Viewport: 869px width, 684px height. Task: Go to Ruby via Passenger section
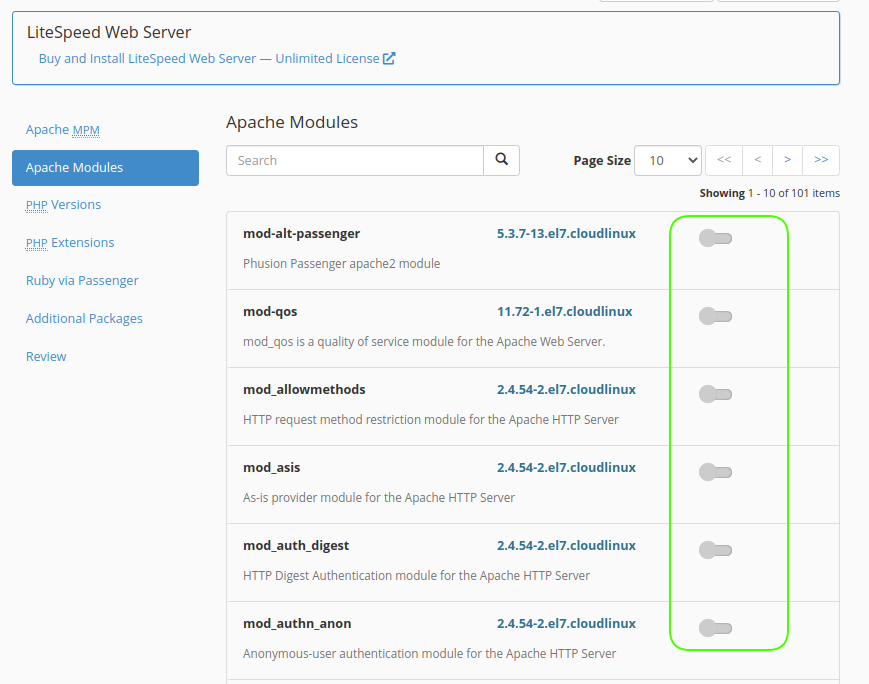click(82, 280)
